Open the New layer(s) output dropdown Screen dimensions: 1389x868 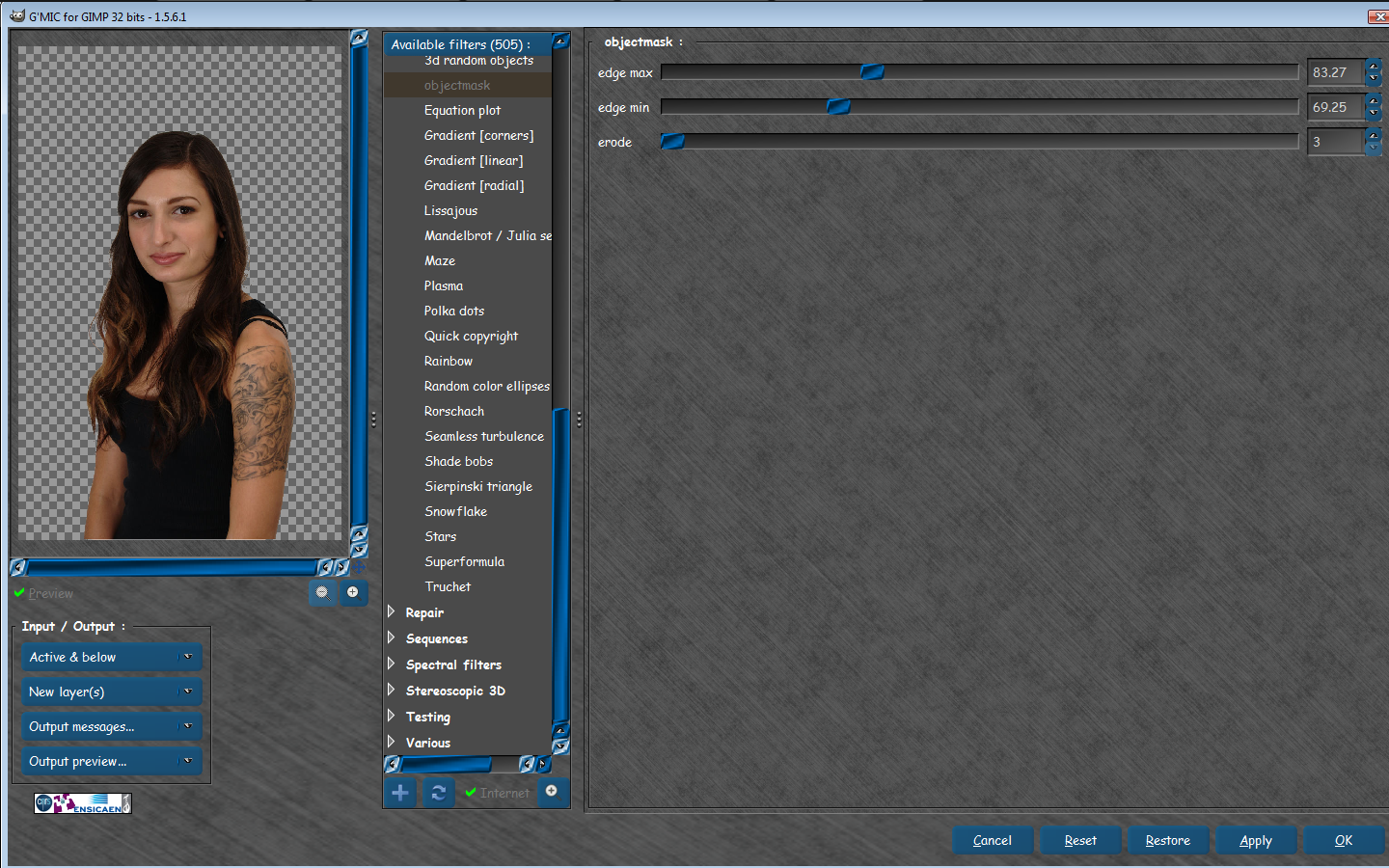(x=112, y=692)
